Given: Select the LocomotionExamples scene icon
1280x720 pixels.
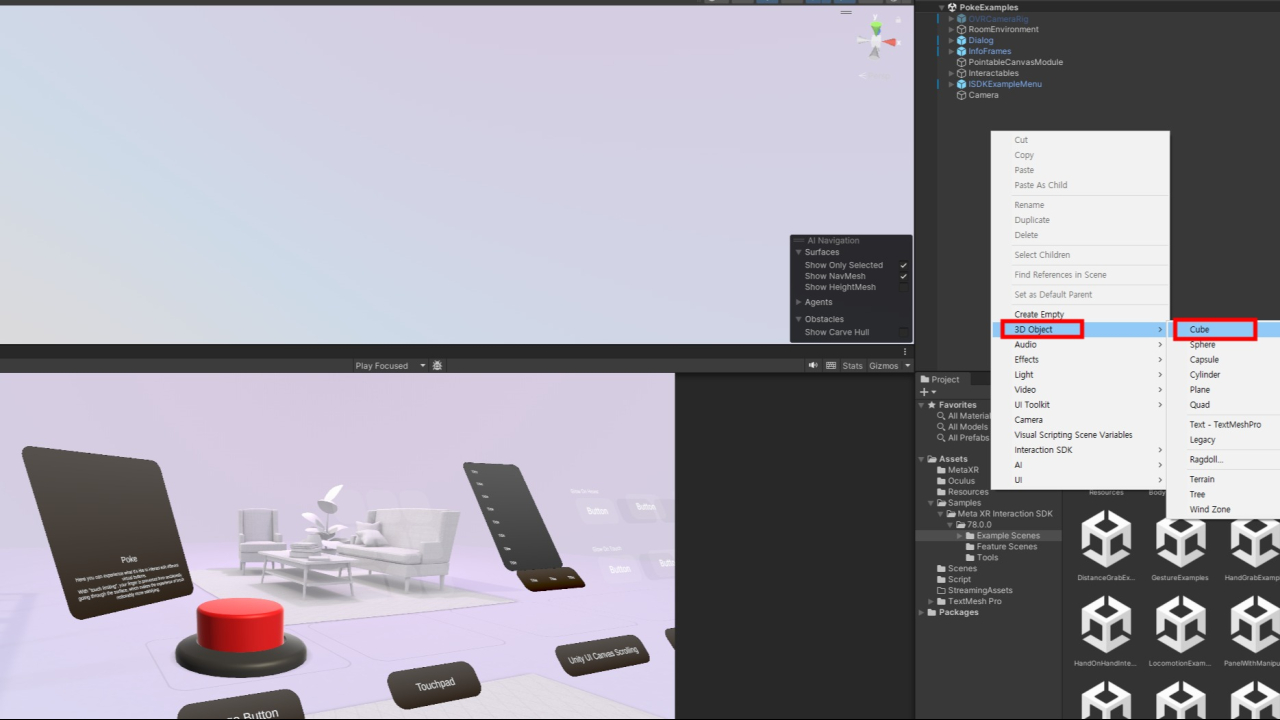Looking at the screenshot, I should [x=1180, y=626].
